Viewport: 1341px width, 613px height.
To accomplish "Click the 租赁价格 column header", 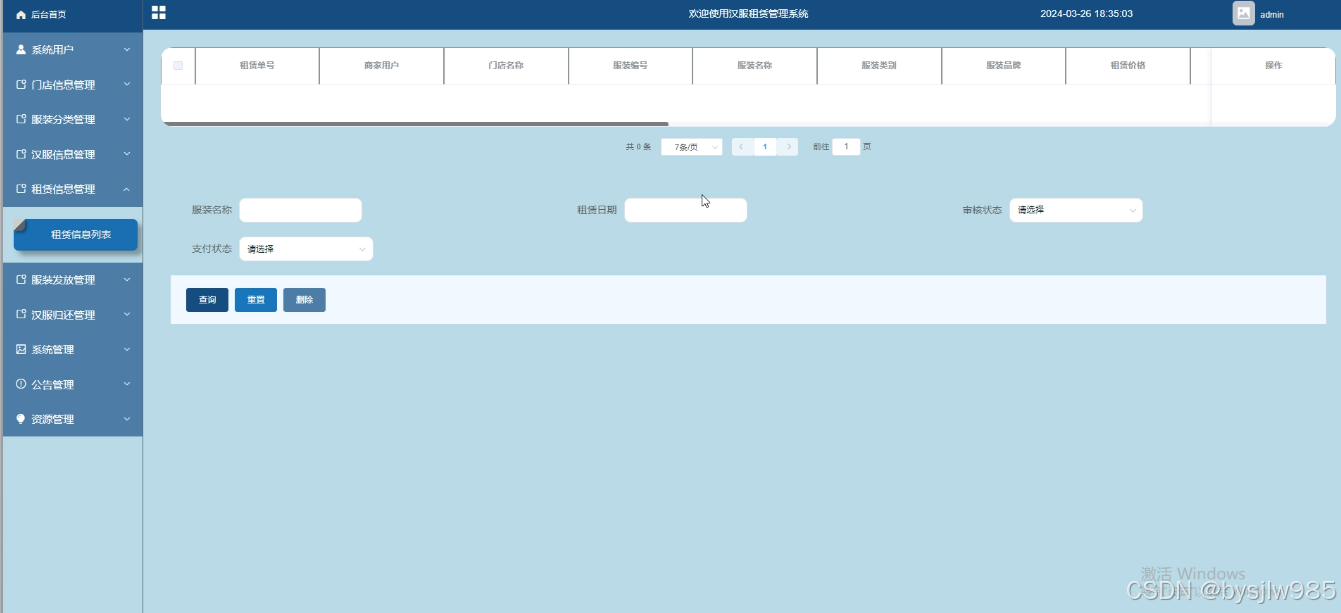I will click(1128, 65).
